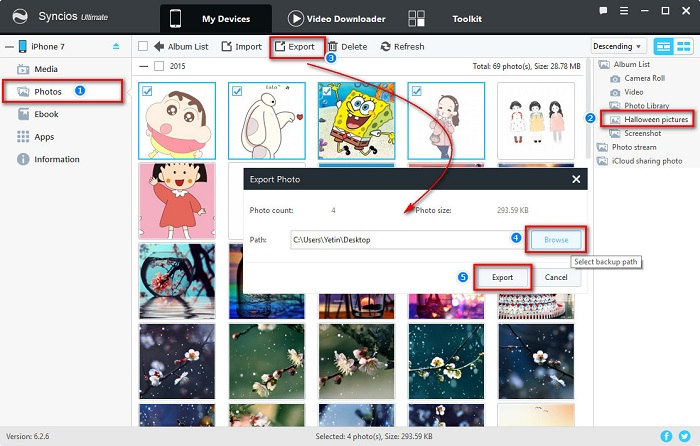Image resolution: width=700 pixels, height=446 pixels.
Task: Open the hamburger menu in the title bar
Action: tap(624, 11)
